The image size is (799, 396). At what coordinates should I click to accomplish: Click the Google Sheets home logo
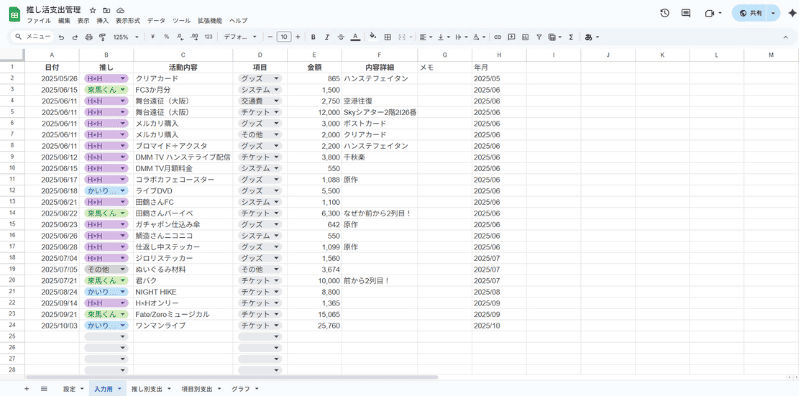14,14
